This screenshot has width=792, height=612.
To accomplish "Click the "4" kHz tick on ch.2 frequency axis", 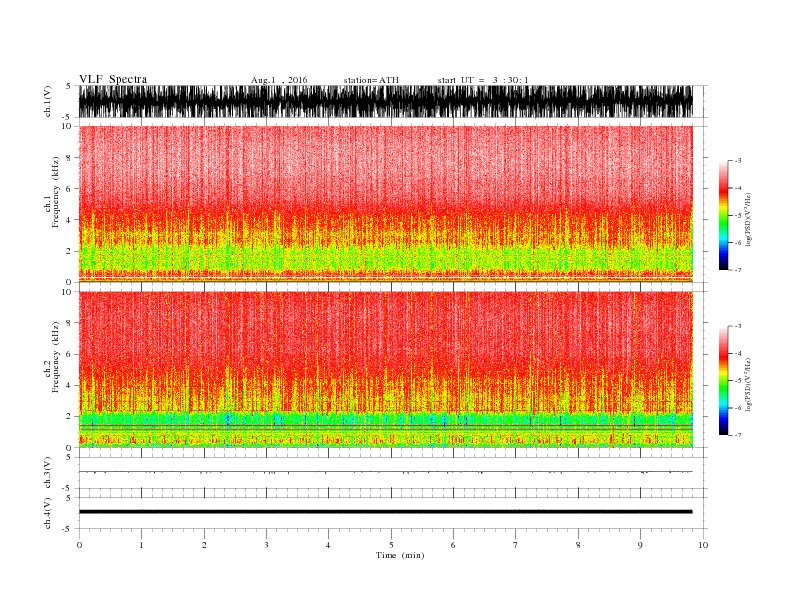I will [69, 386].
